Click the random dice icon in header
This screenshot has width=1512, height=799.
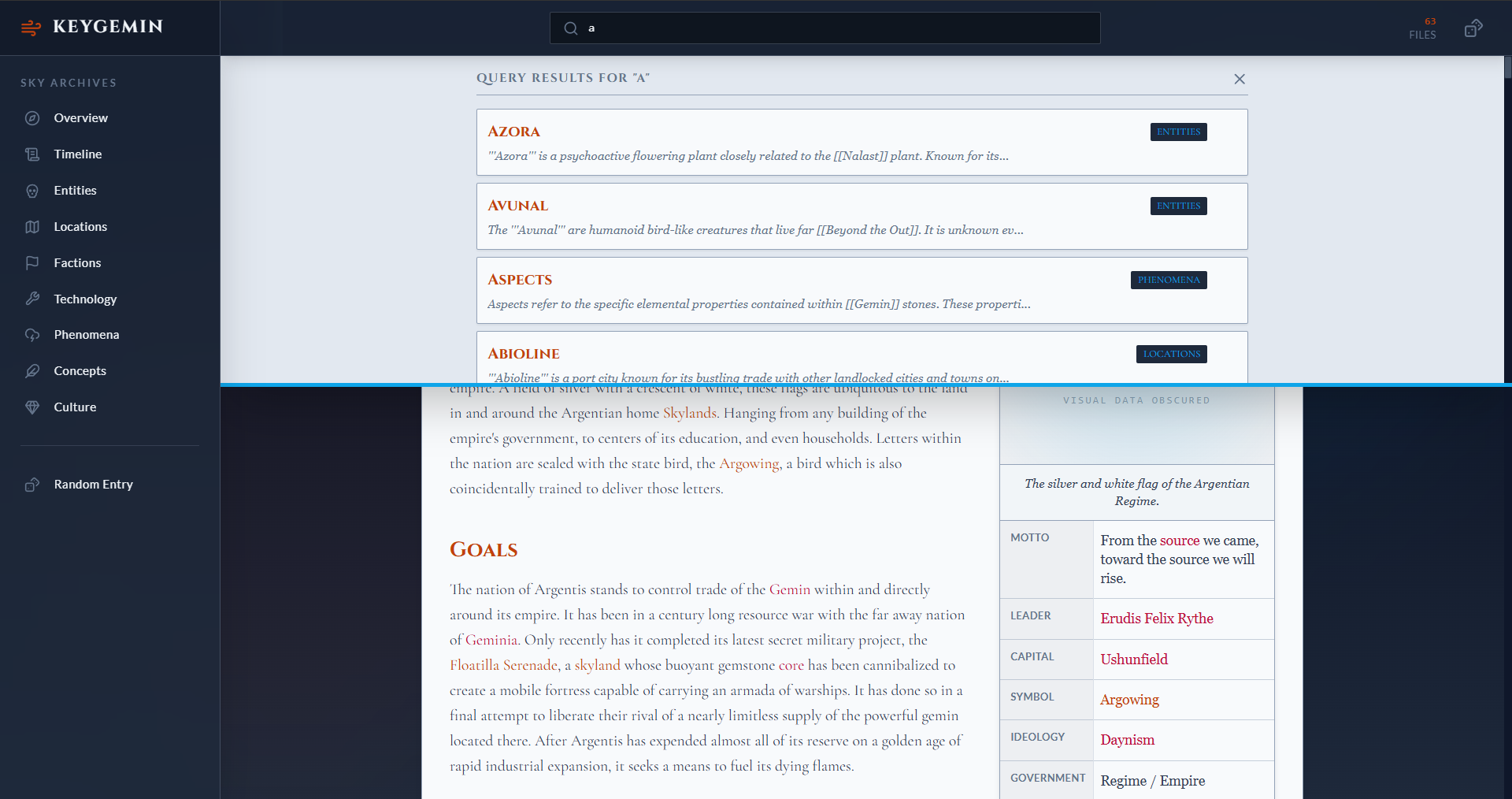(x=1473, y=28)
